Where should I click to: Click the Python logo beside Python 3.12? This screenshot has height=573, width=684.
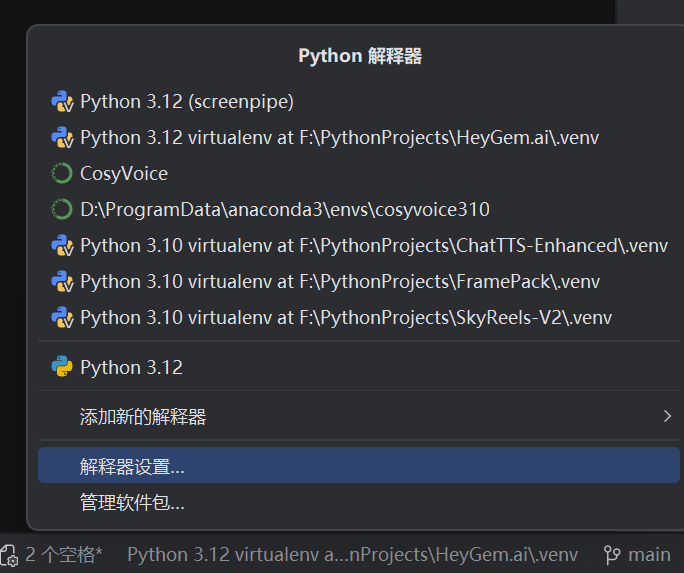click(62, 366)
